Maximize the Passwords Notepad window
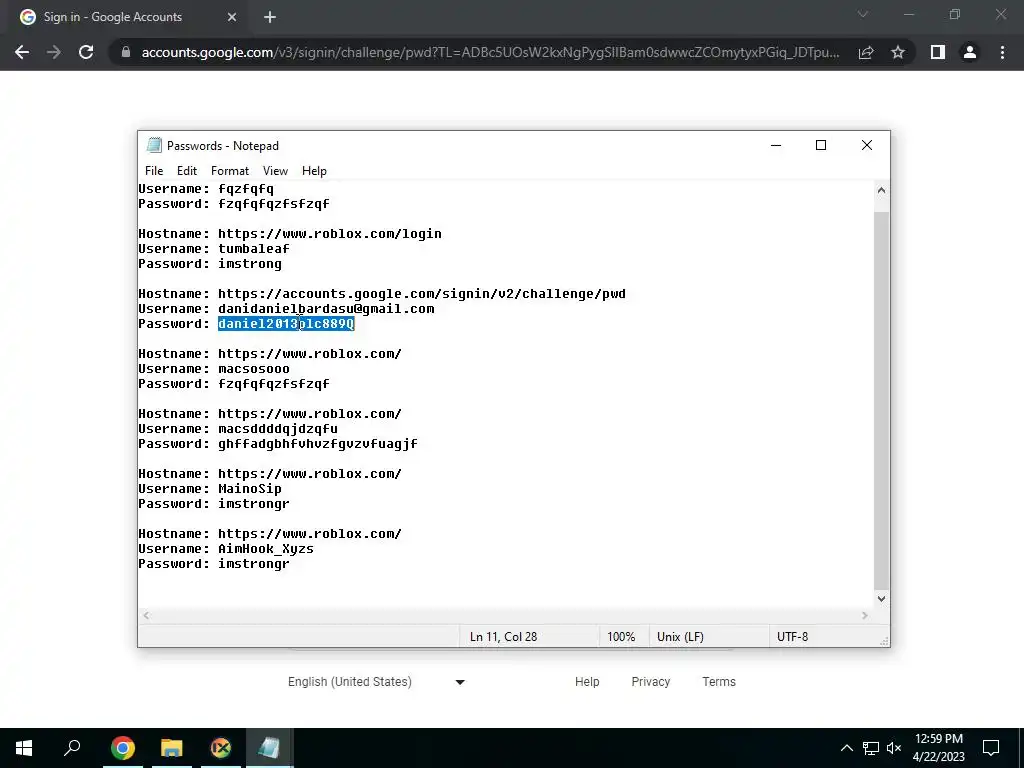The width and height of the screenshot is (1024, 768). 821,145
